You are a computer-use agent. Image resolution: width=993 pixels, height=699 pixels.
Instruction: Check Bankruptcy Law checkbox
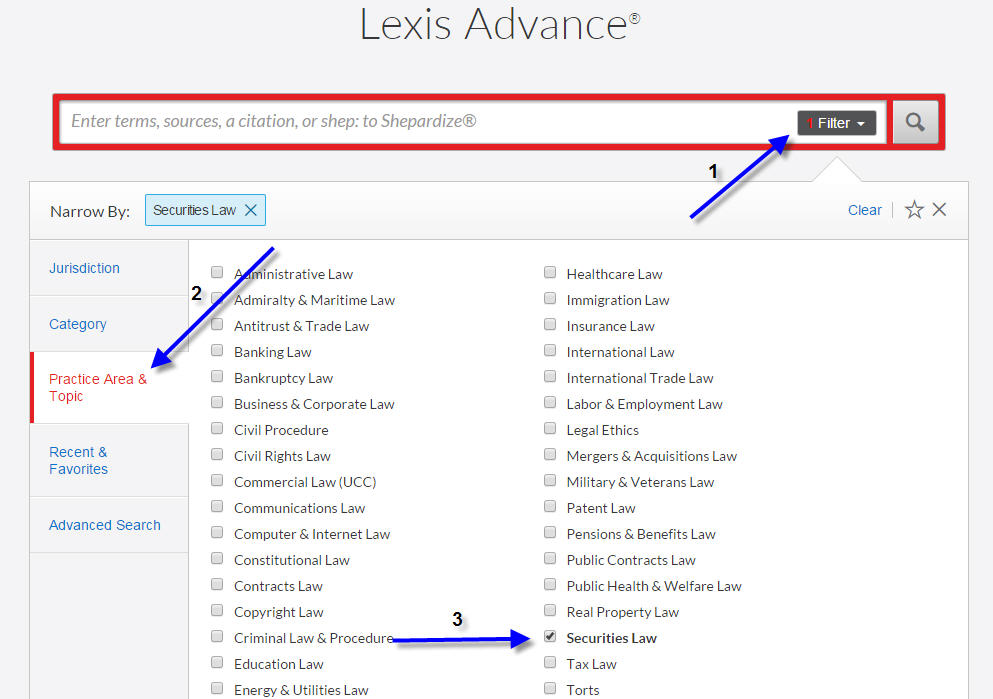pos(217,376)
